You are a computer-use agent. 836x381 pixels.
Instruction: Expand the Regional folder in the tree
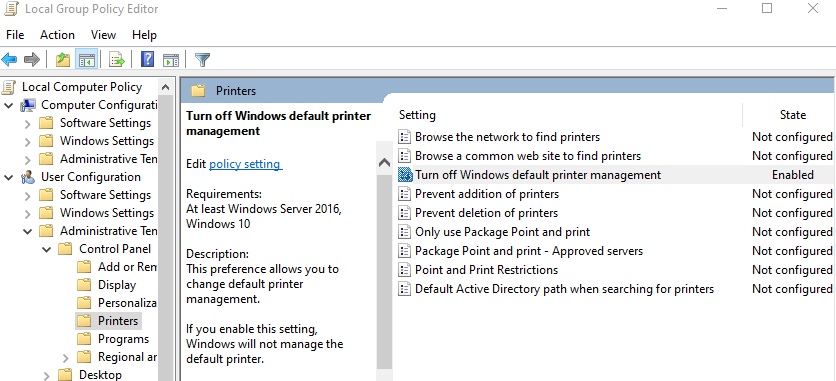point(66,357)
